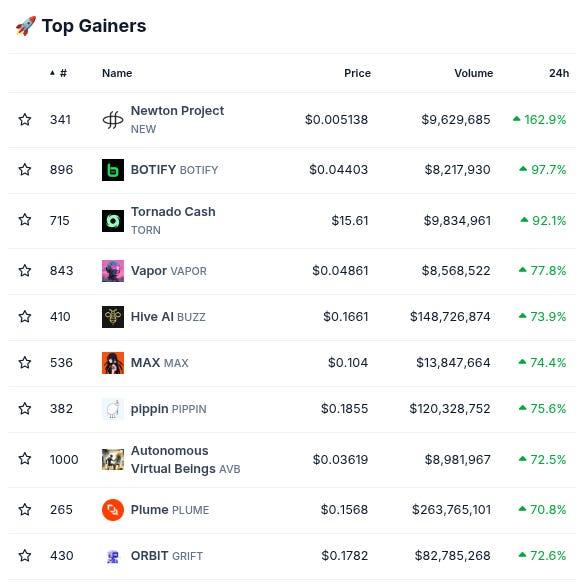Star Newton Project as favorite
The image size is (580, 583).
tap(25, 119)
